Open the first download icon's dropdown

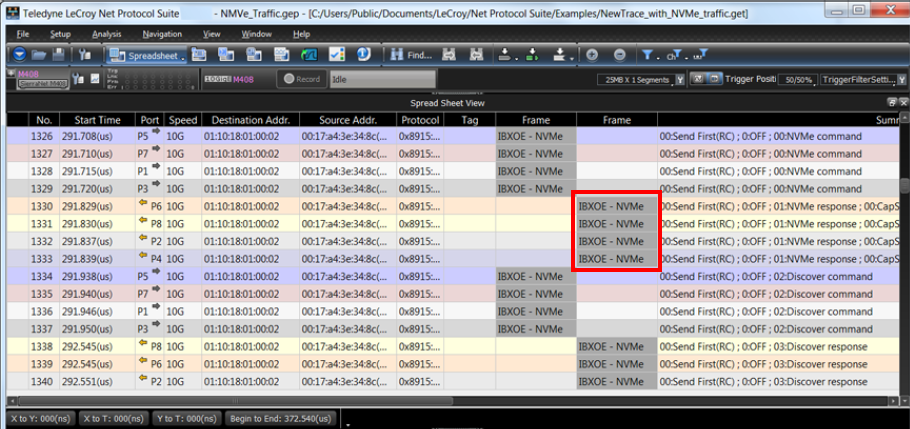pos(516,57)
